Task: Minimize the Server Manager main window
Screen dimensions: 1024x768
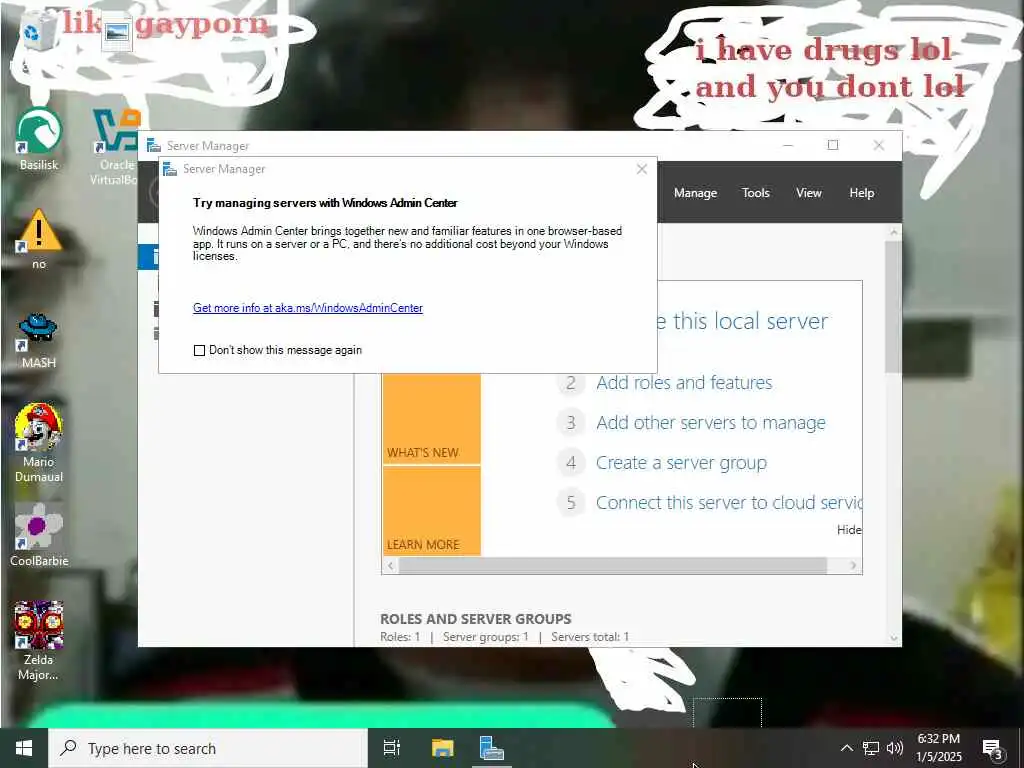Action: (x=788, y=145)
